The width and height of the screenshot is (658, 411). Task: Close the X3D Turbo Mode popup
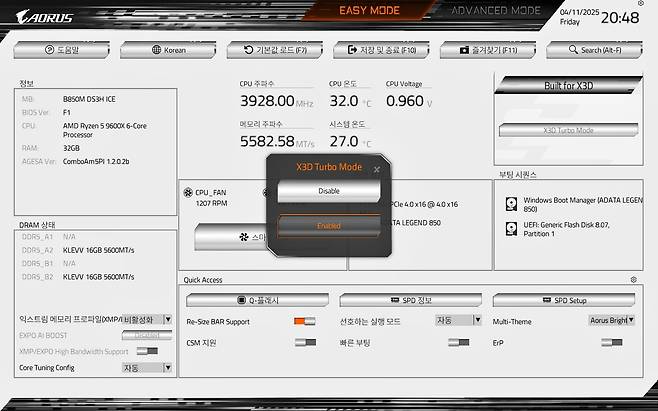[x=377, y=170]
